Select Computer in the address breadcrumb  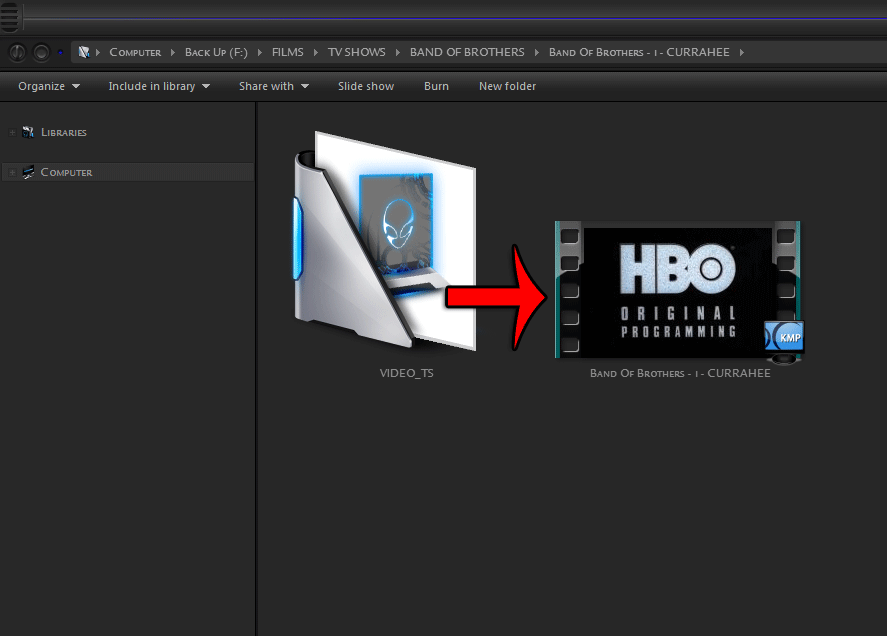point(135,52)
